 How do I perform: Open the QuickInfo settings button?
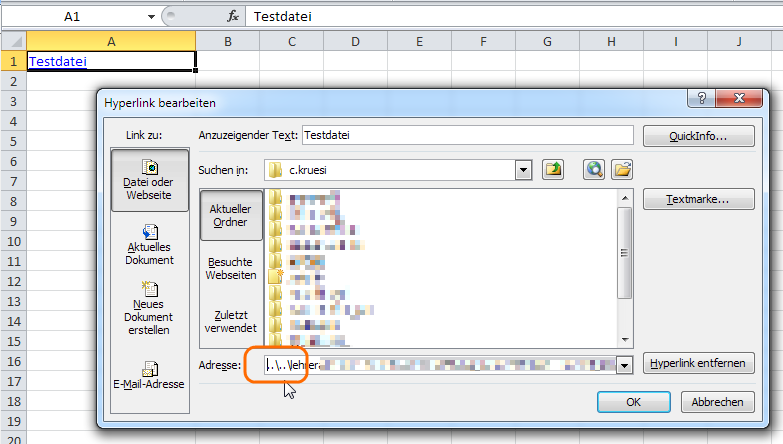tap(698, 136)
